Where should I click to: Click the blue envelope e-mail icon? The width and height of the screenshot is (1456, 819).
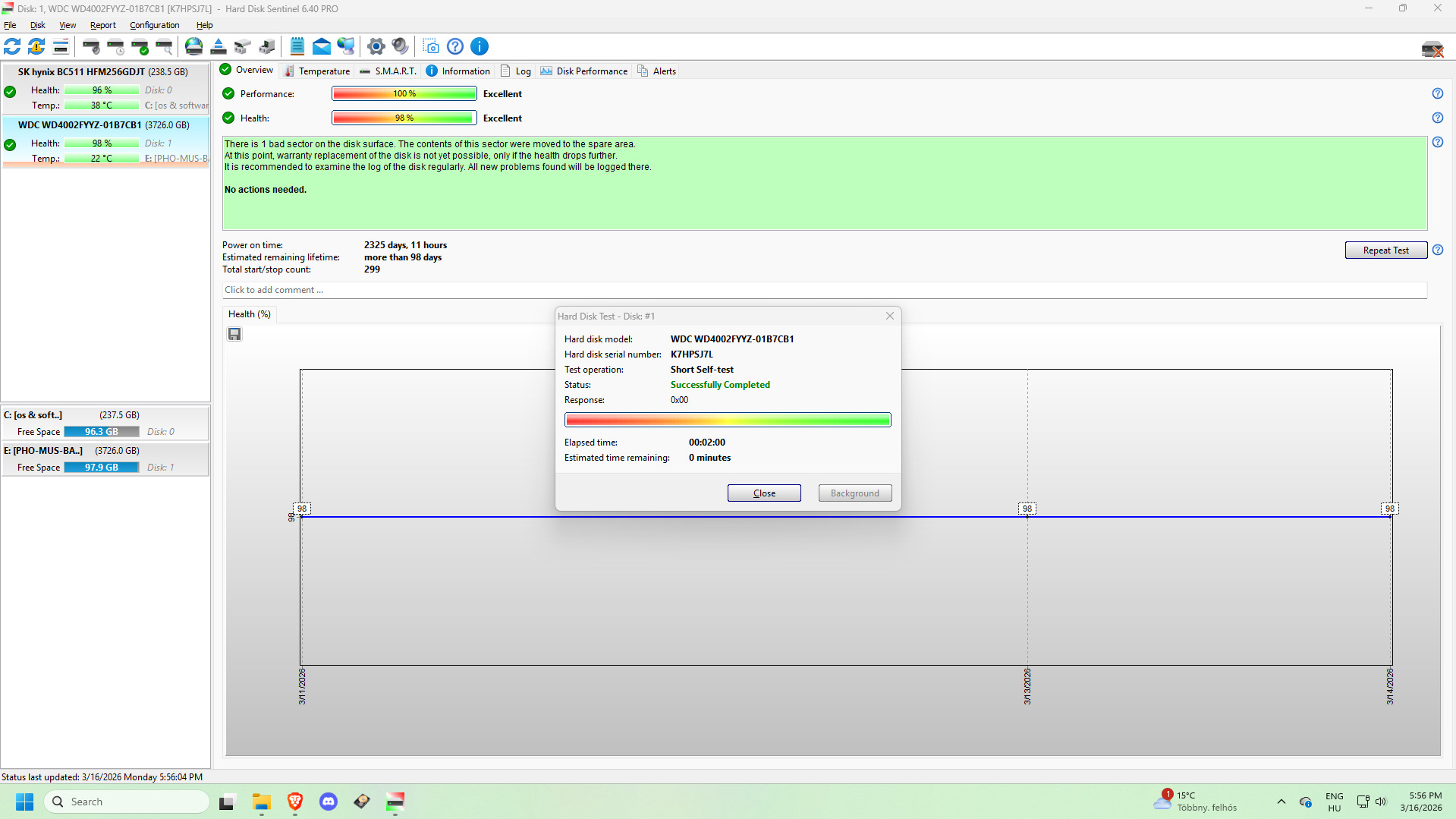pos(322,46)
